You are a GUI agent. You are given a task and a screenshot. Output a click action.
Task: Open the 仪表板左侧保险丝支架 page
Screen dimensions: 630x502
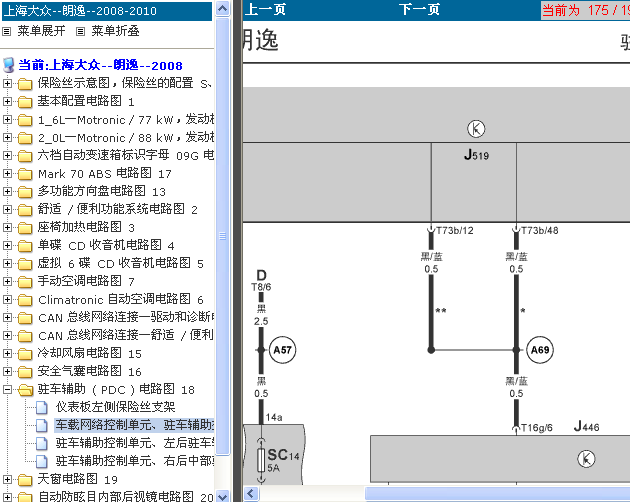coord(116,407)
